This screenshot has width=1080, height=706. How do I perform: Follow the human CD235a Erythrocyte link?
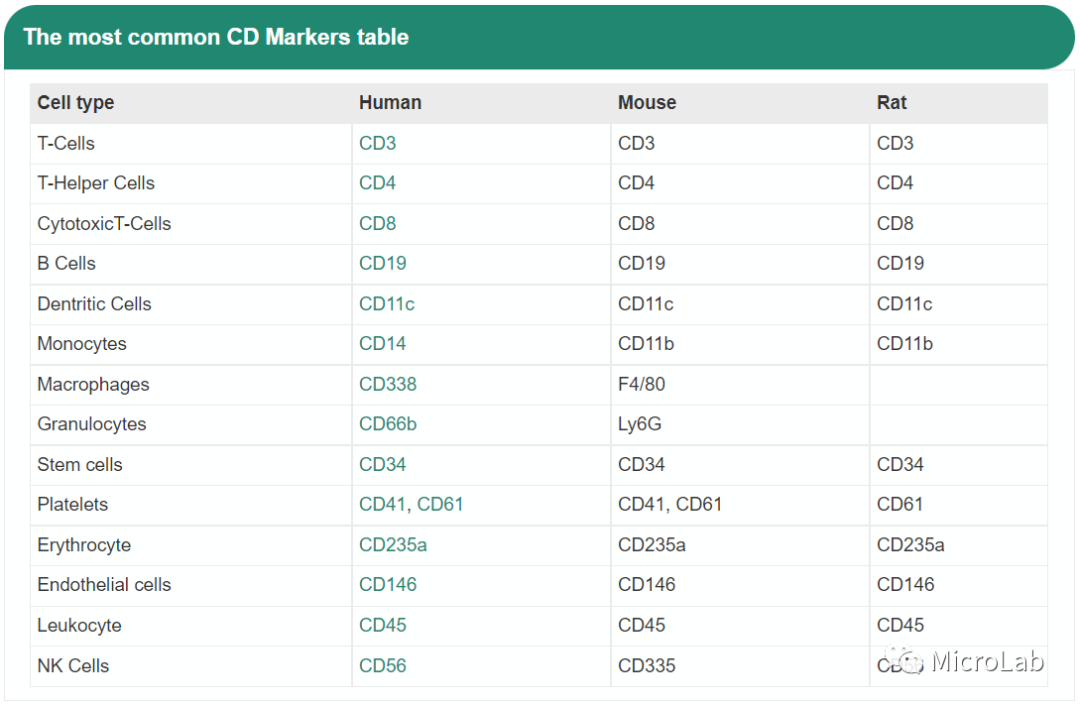click(x=393, y=545)
